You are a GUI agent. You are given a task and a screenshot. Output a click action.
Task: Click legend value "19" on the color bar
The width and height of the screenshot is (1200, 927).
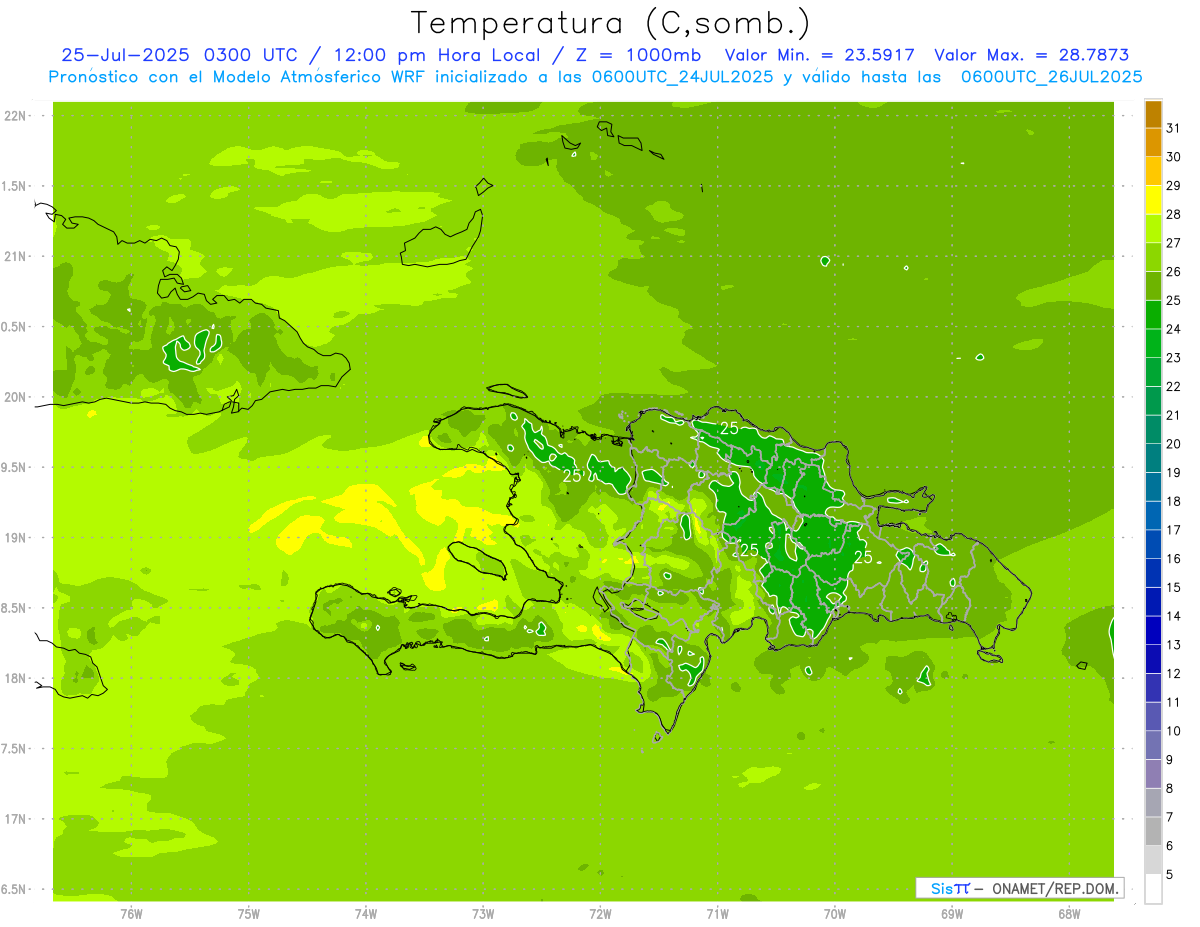[x=1174, y=472]
